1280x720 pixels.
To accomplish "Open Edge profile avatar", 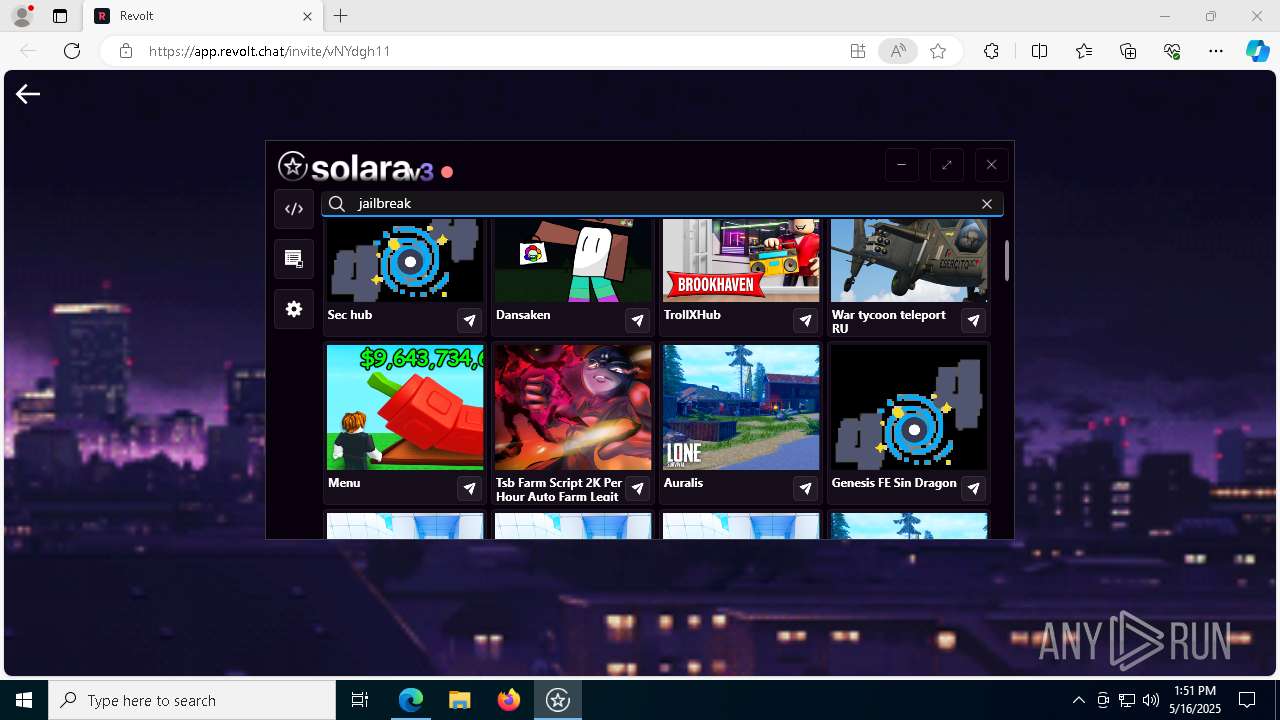I will click(x=21, y=16).
